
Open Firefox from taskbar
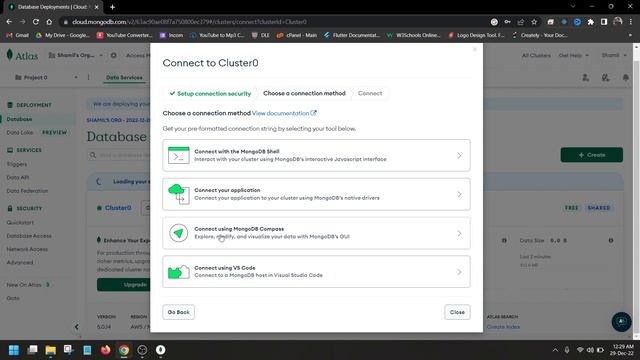[x=105, y=350]
